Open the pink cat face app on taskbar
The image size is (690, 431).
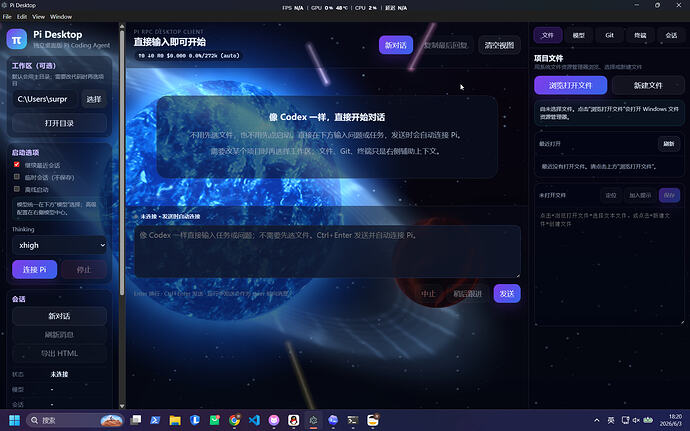tap(274, 420)
